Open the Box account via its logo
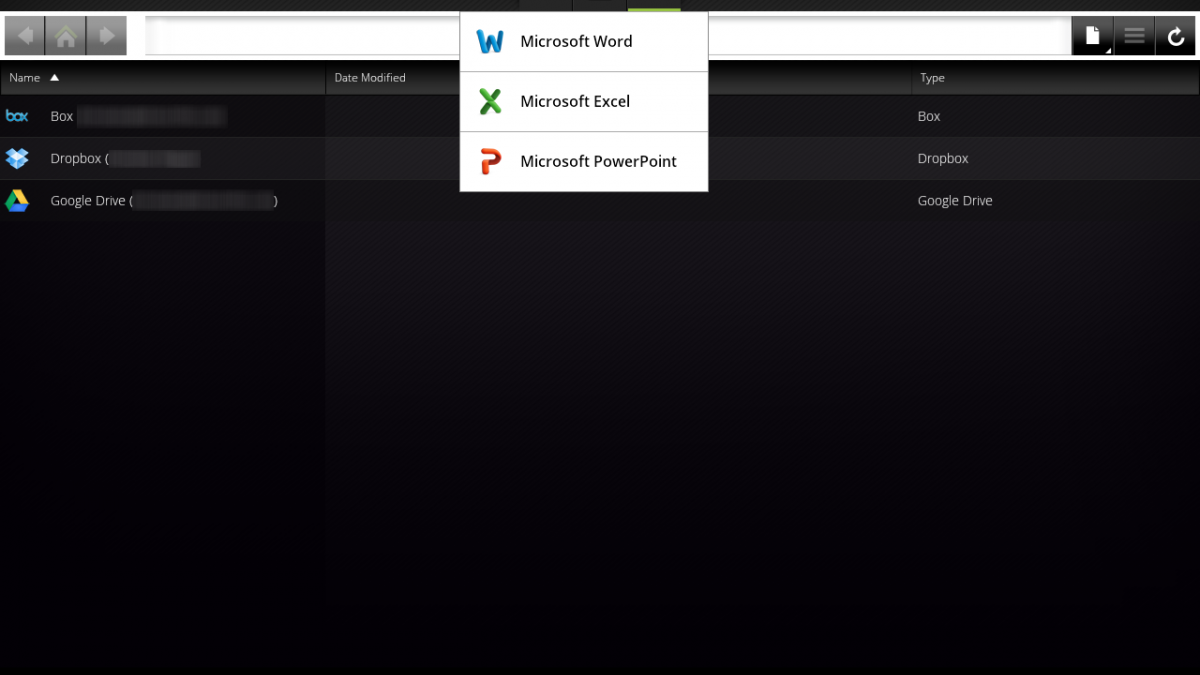This screenshot has height=675, width=1200. point(17,116)
